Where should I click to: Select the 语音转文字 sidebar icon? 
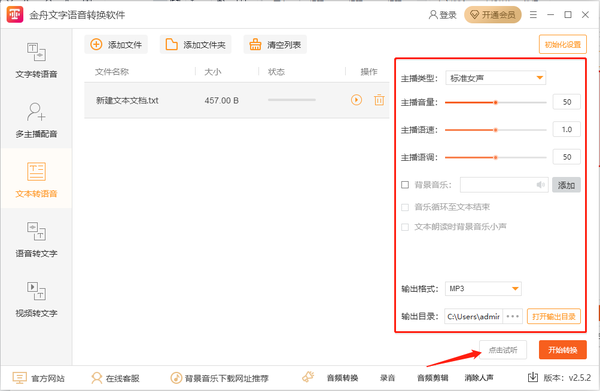[x=36, y=232]
